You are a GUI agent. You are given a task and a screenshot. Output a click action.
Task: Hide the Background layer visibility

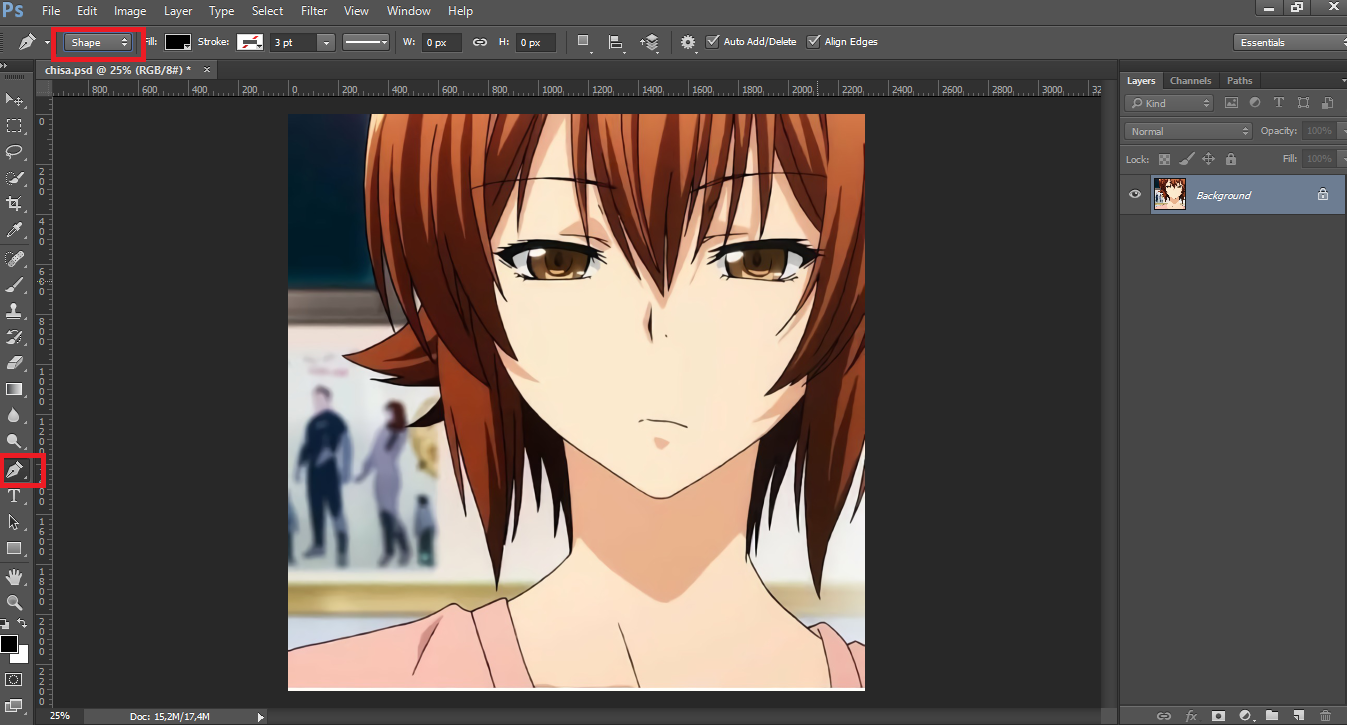point(1134,194)
